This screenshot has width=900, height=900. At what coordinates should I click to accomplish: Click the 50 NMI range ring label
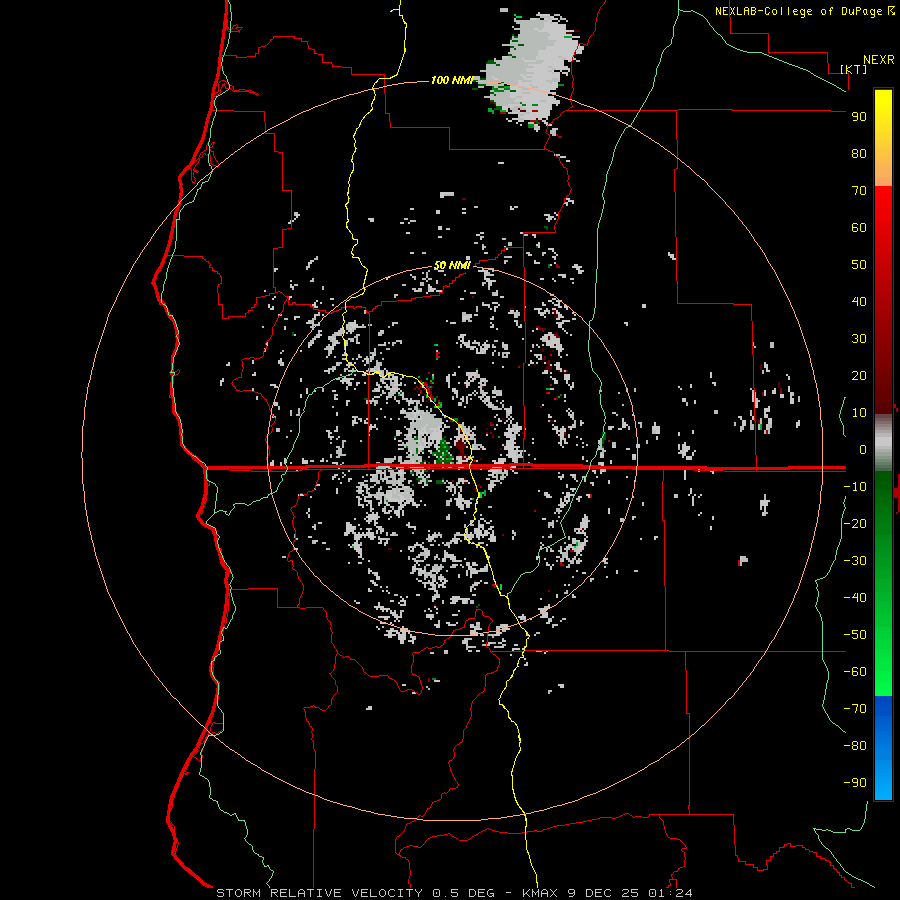(452, 265)
